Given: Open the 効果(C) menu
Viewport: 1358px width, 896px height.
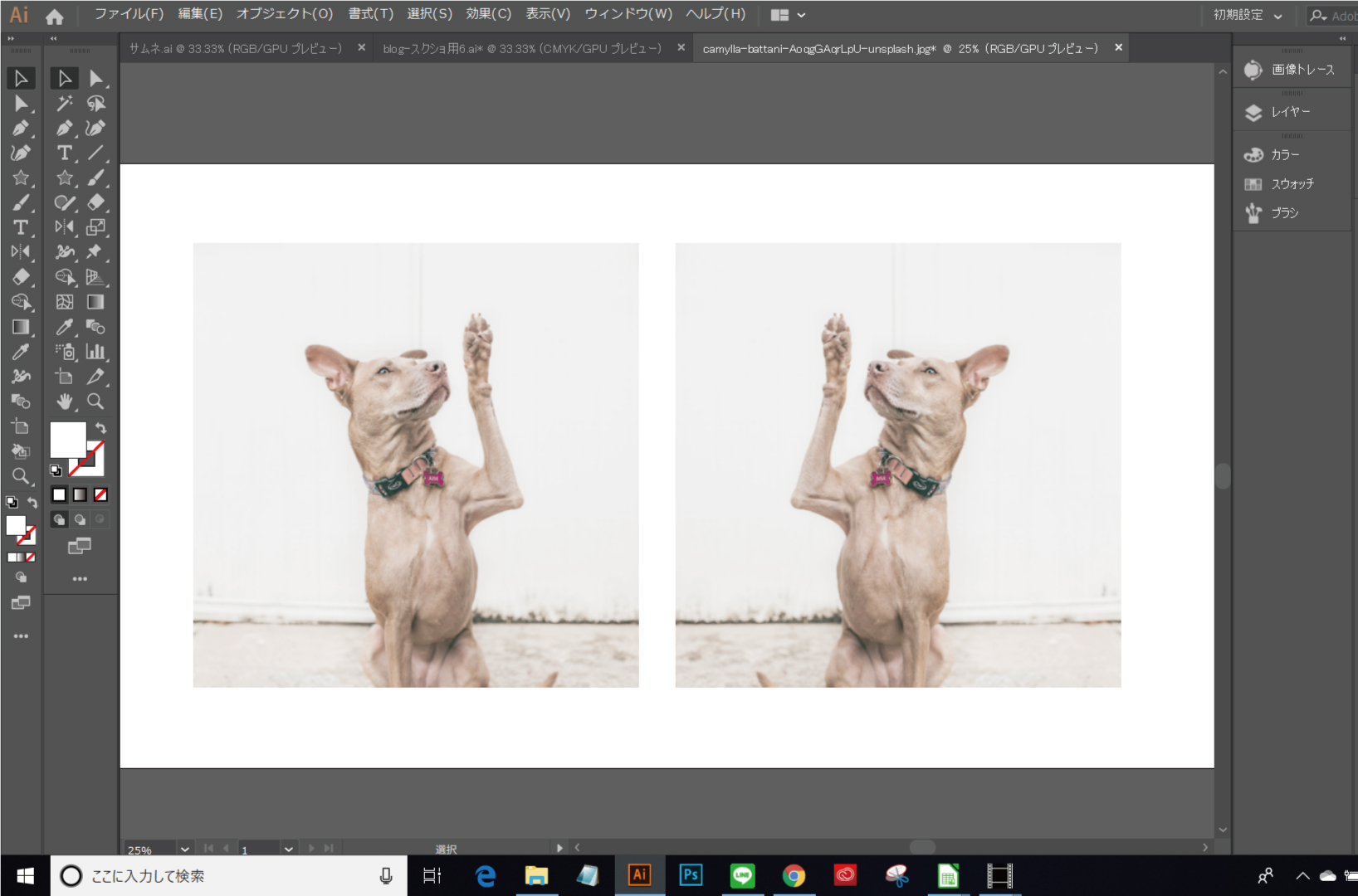Looking at the screenshot, I should coord(488,14).
